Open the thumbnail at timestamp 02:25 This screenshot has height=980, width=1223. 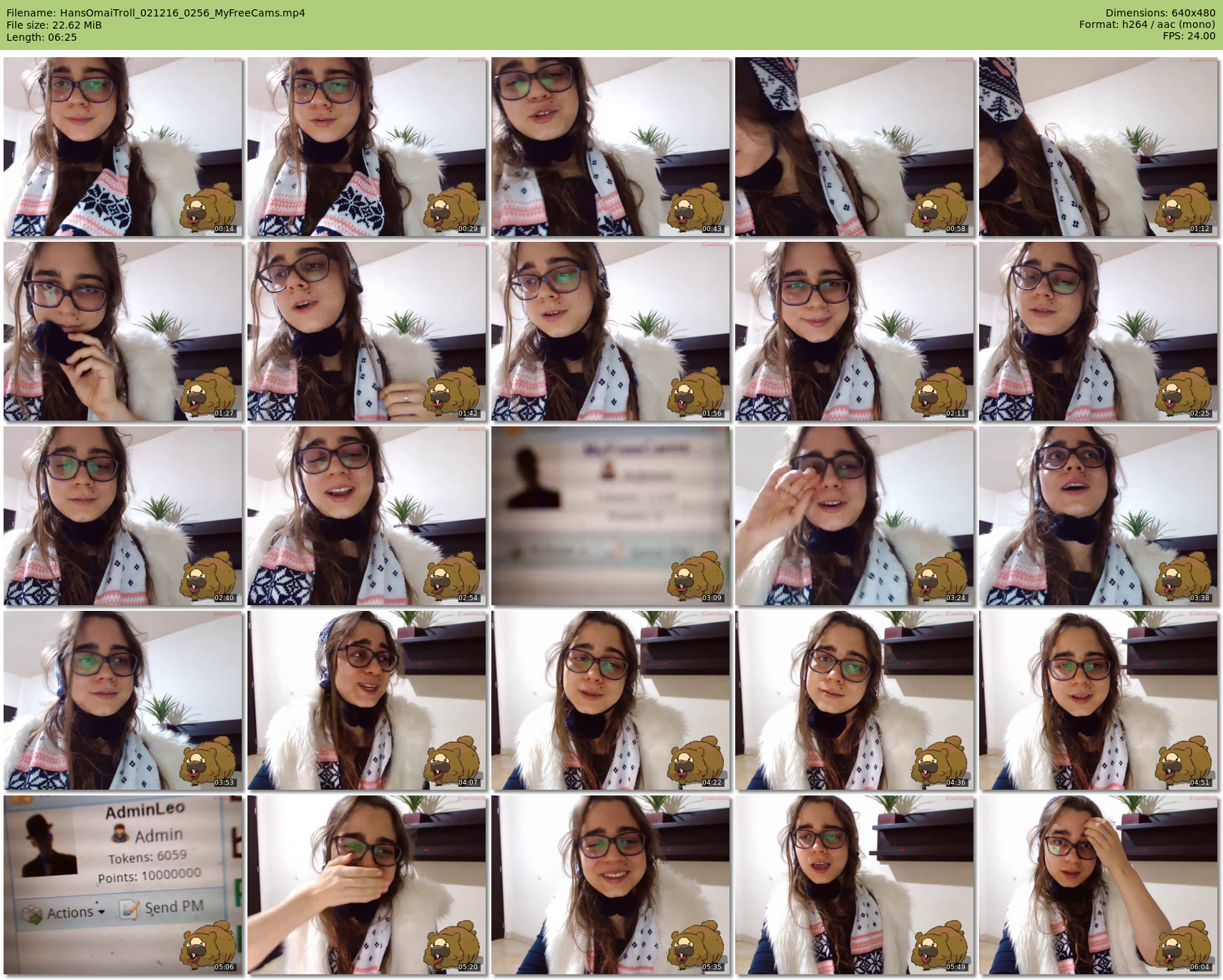point(1099,331)
